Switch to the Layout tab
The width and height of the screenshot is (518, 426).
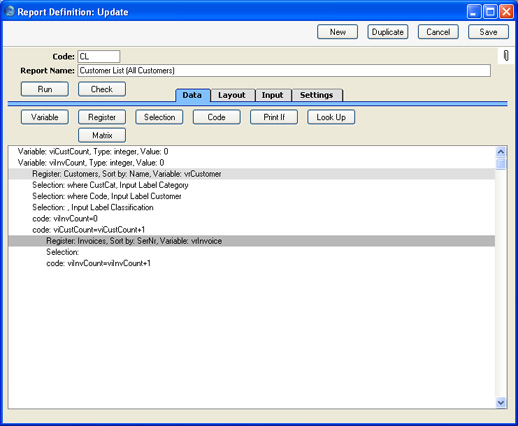click(x=232, y=95)
